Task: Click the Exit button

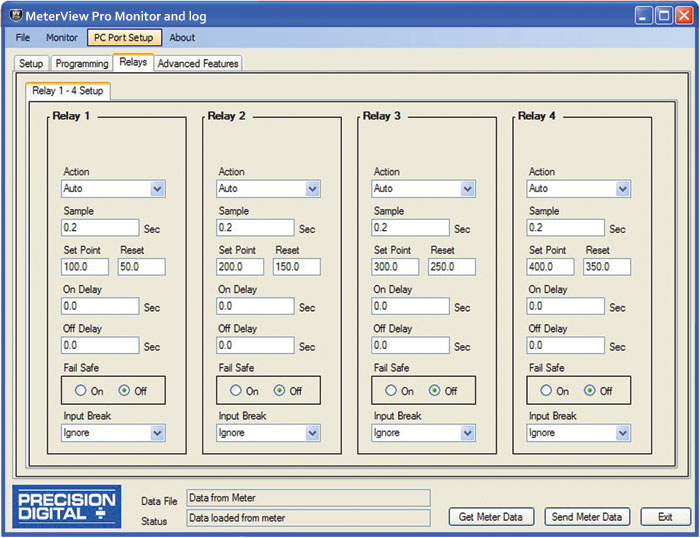Action: [665, 517]
